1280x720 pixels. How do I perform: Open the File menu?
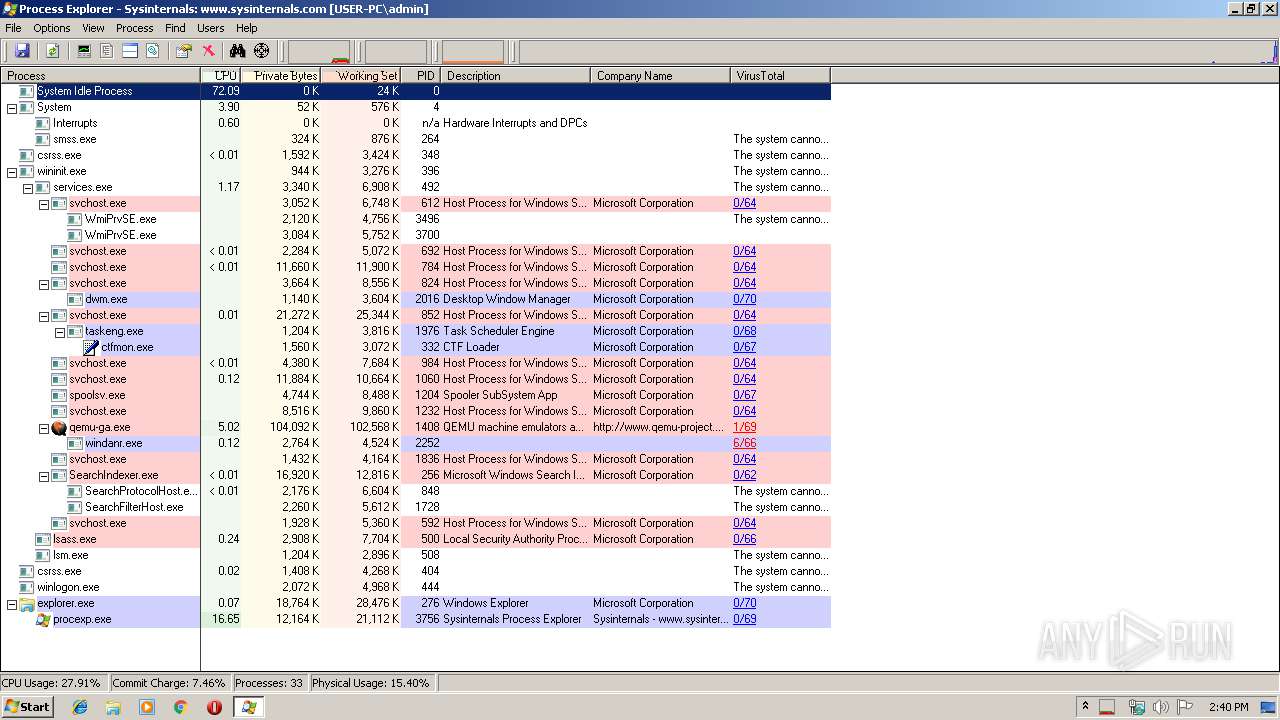[x=13, y=28]
